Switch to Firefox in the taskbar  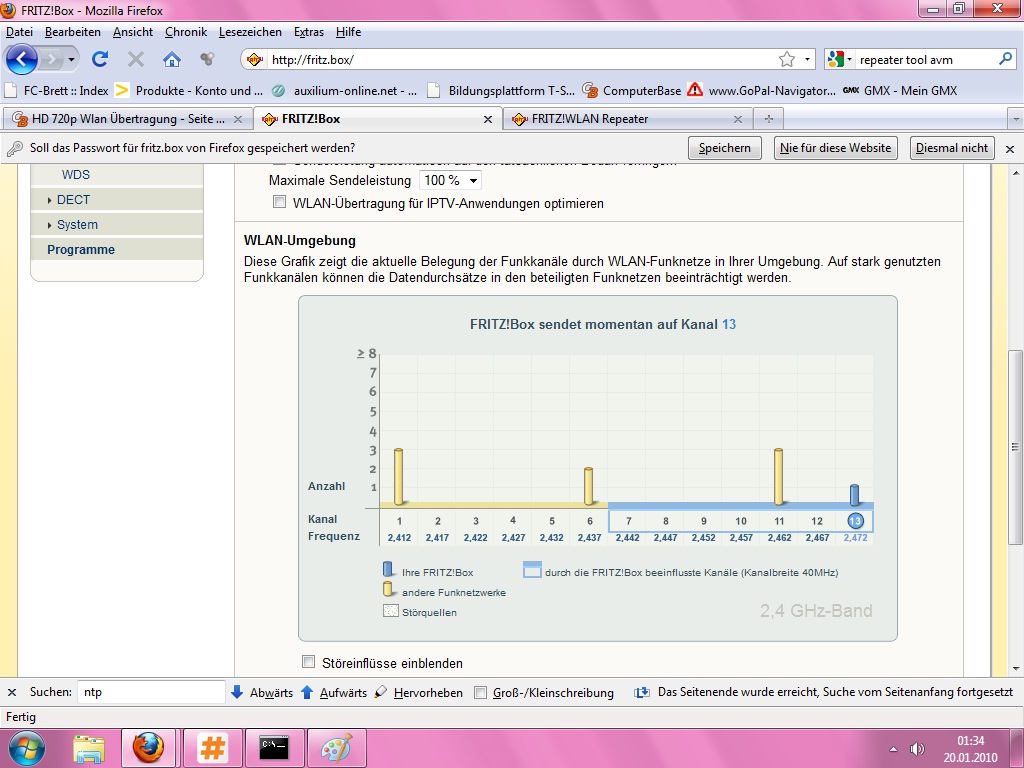(x=148, y=748)
